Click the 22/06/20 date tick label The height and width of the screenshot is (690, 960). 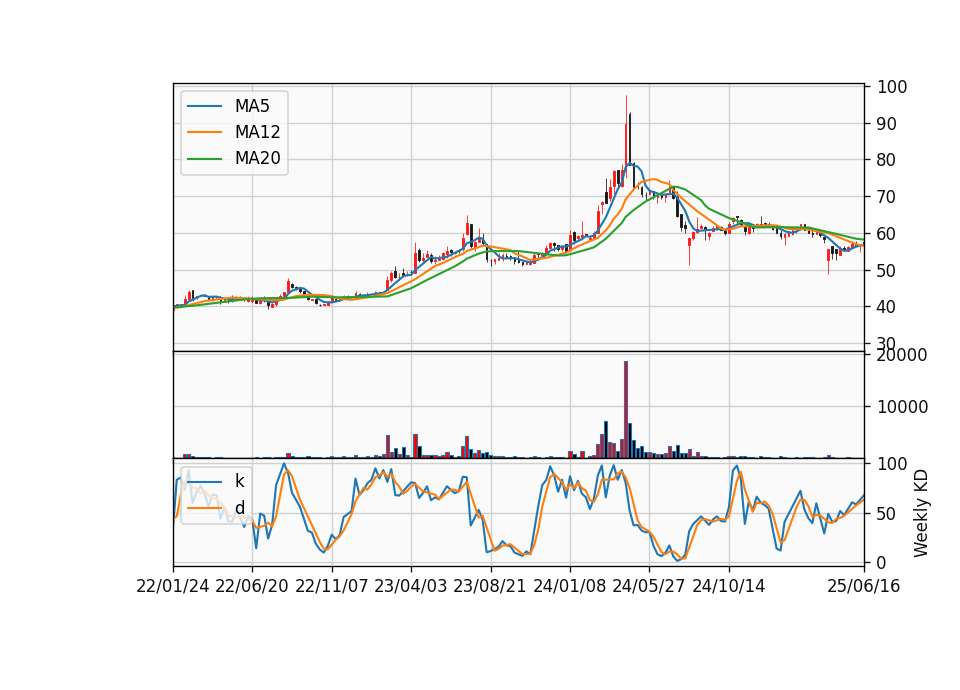[x=252, y=586]
